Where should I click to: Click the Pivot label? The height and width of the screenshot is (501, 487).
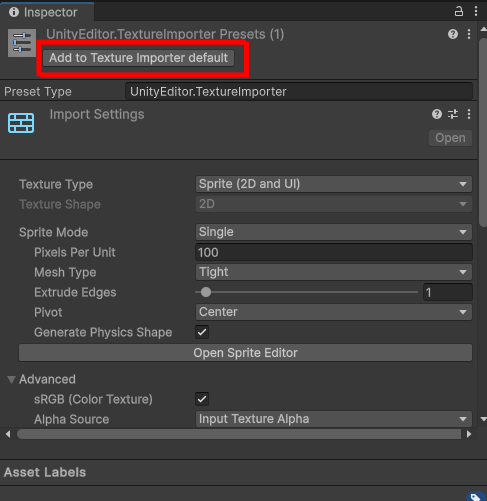pyautogui.click(x=48, y=312)
